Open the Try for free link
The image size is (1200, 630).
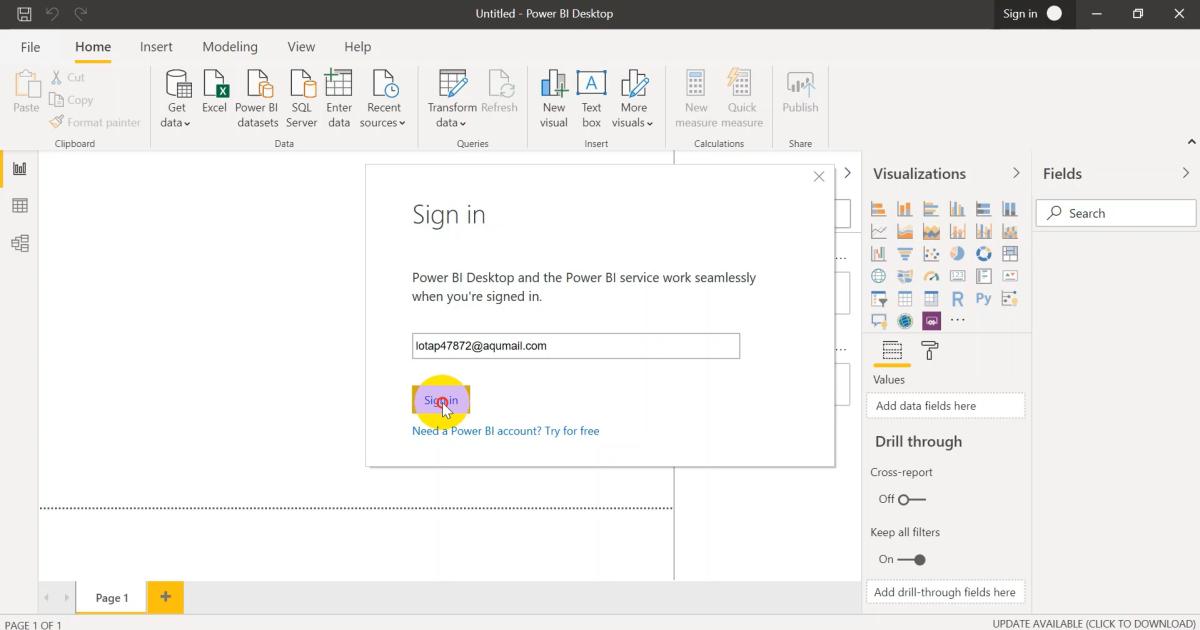[x=570, y=430]
